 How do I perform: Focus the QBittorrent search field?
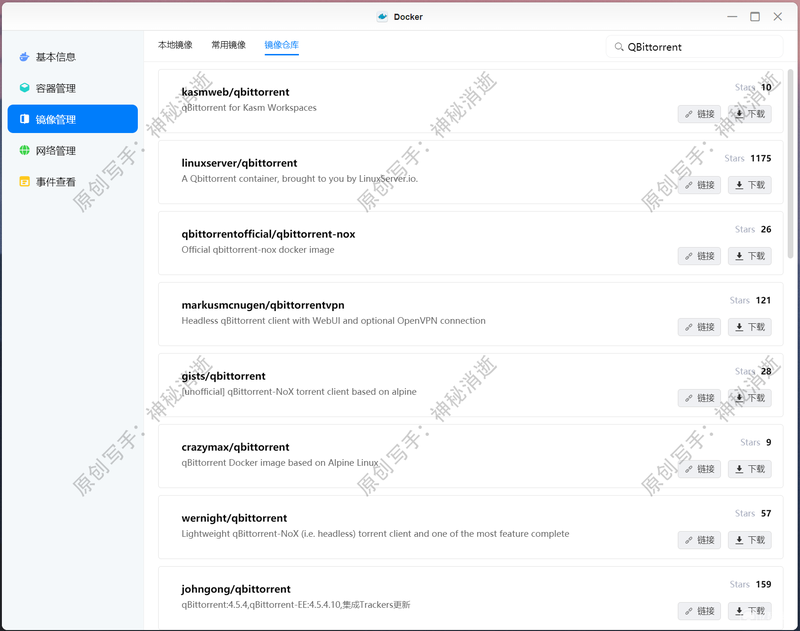click(x=694, y=47)
